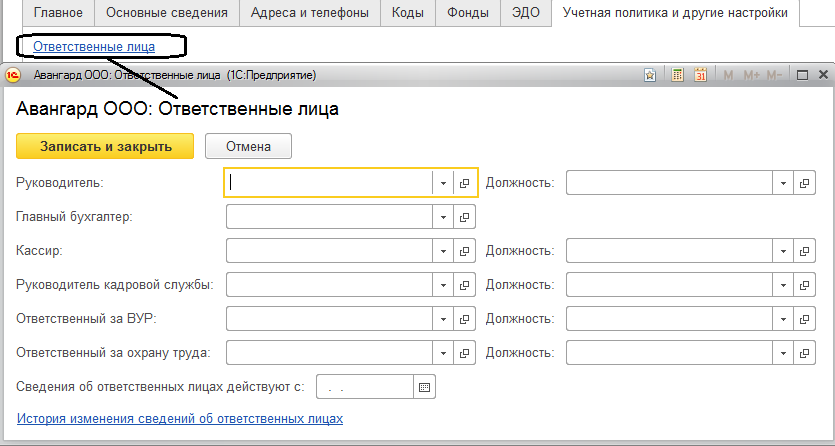Open the История изменения сведений link
The height and width of the screenshot is (446, 835).
click(x=180, y=419)
